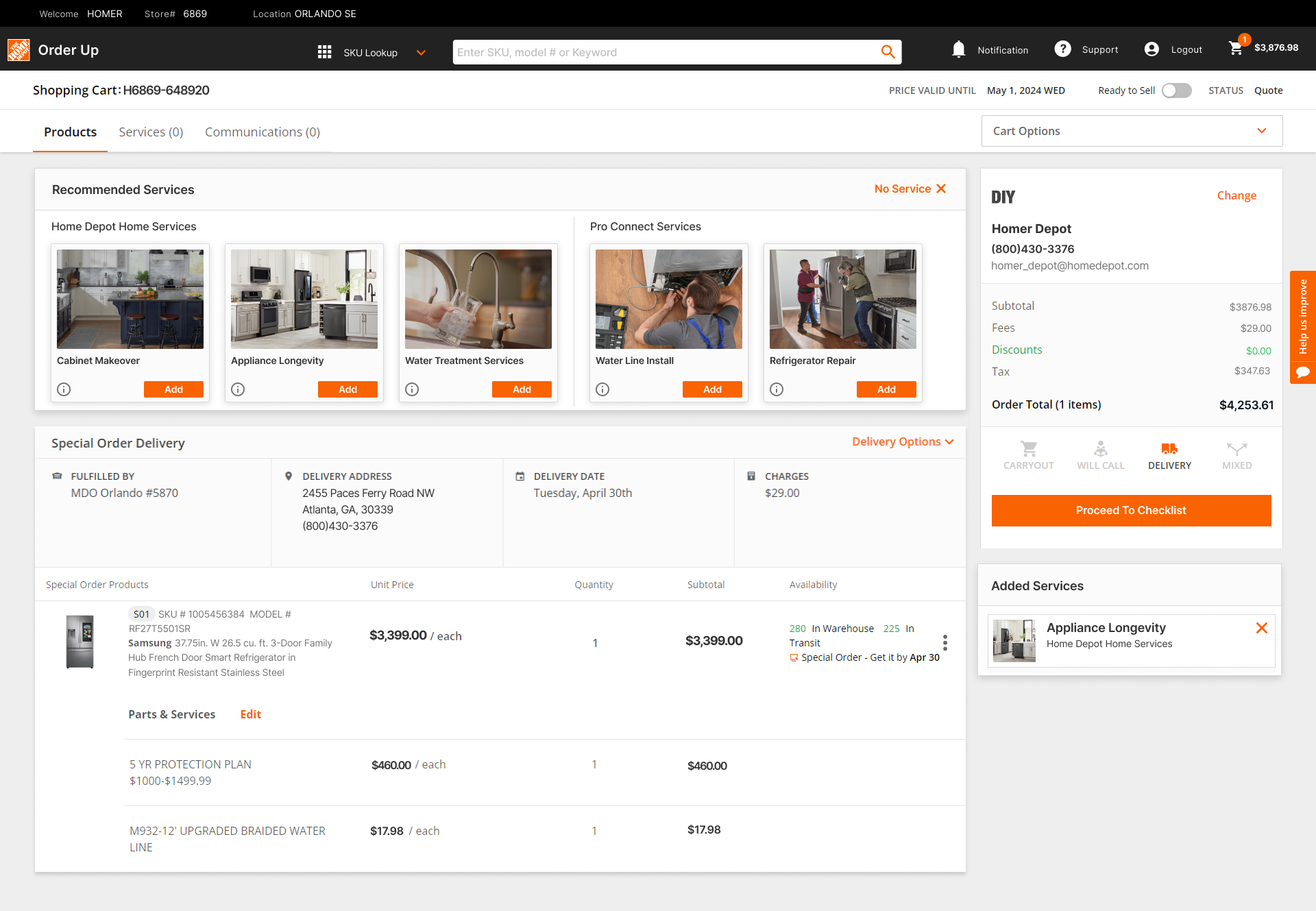Expand Delivery Options menu
This screenshot has width=1316, height=911.
(x=903, y=441)
